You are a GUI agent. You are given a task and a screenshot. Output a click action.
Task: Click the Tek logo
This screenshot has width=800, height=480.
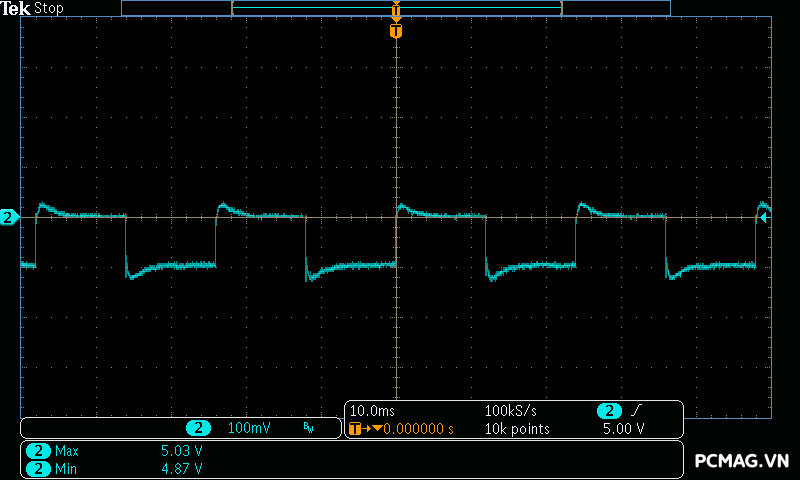tap(17, 8)
